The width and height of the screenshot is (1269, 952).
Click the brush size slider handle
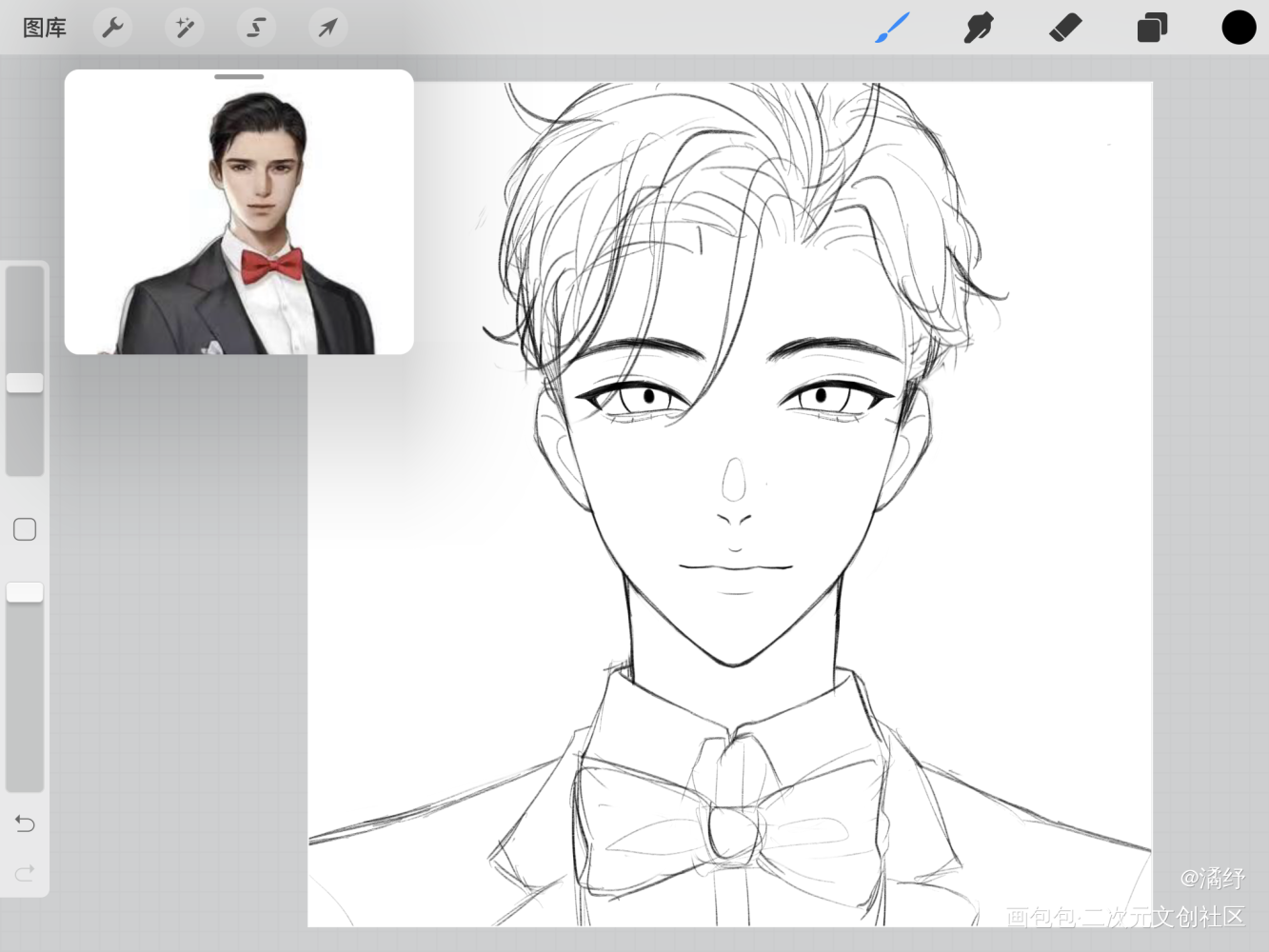coord(25,383)
